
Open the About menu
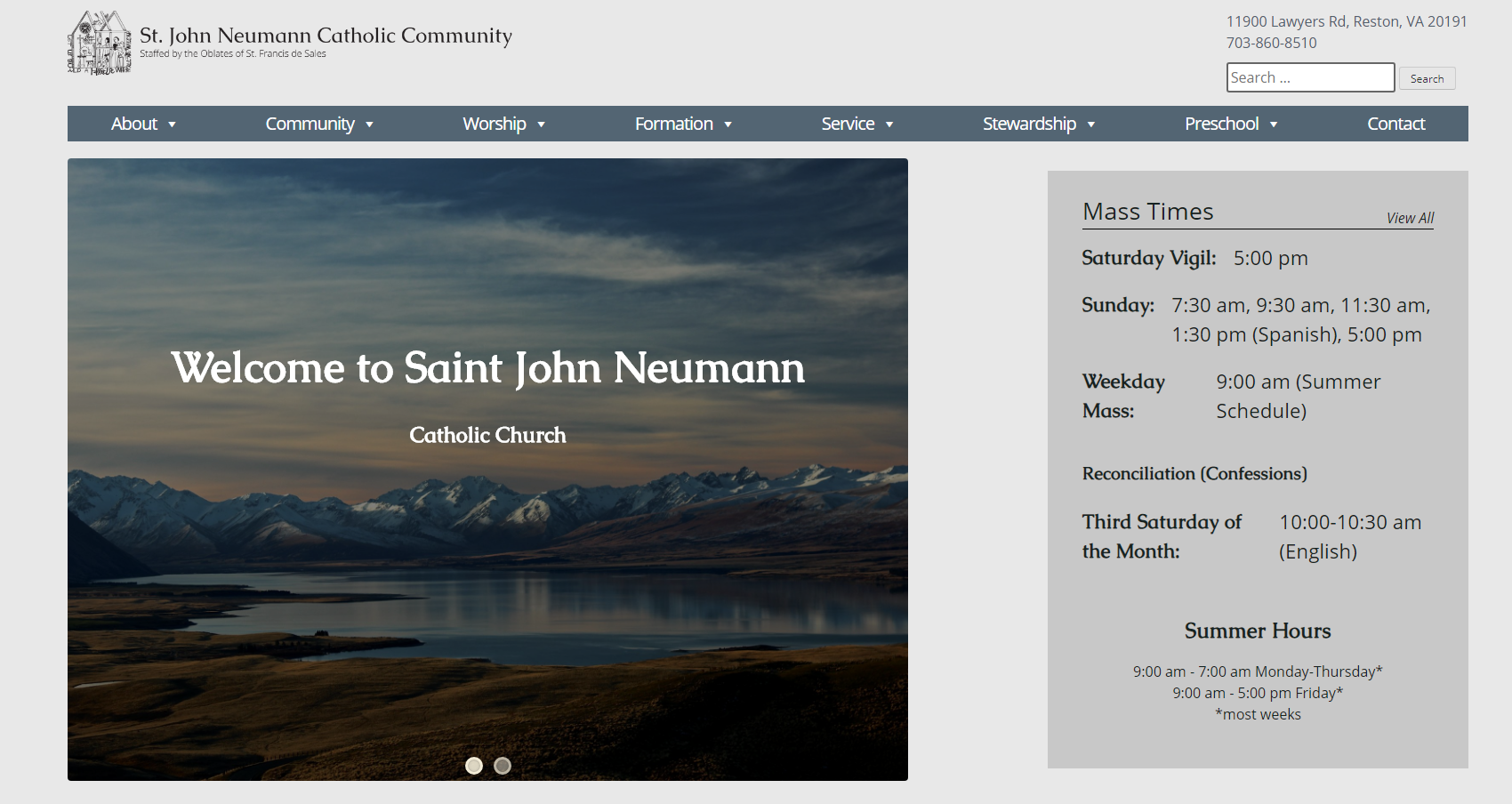coord(134,124)
